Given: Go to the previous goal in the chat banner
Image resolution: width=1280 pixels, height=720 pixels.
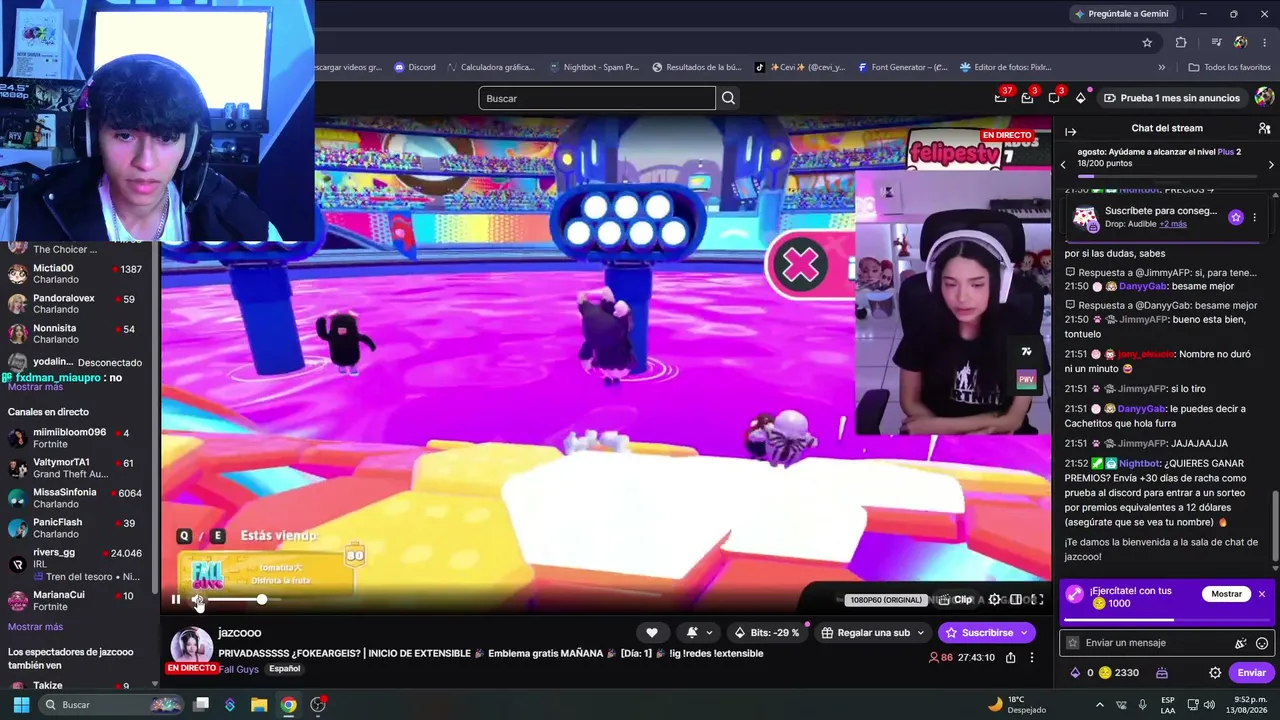Looking at the screenshot, I should 1064,164.
